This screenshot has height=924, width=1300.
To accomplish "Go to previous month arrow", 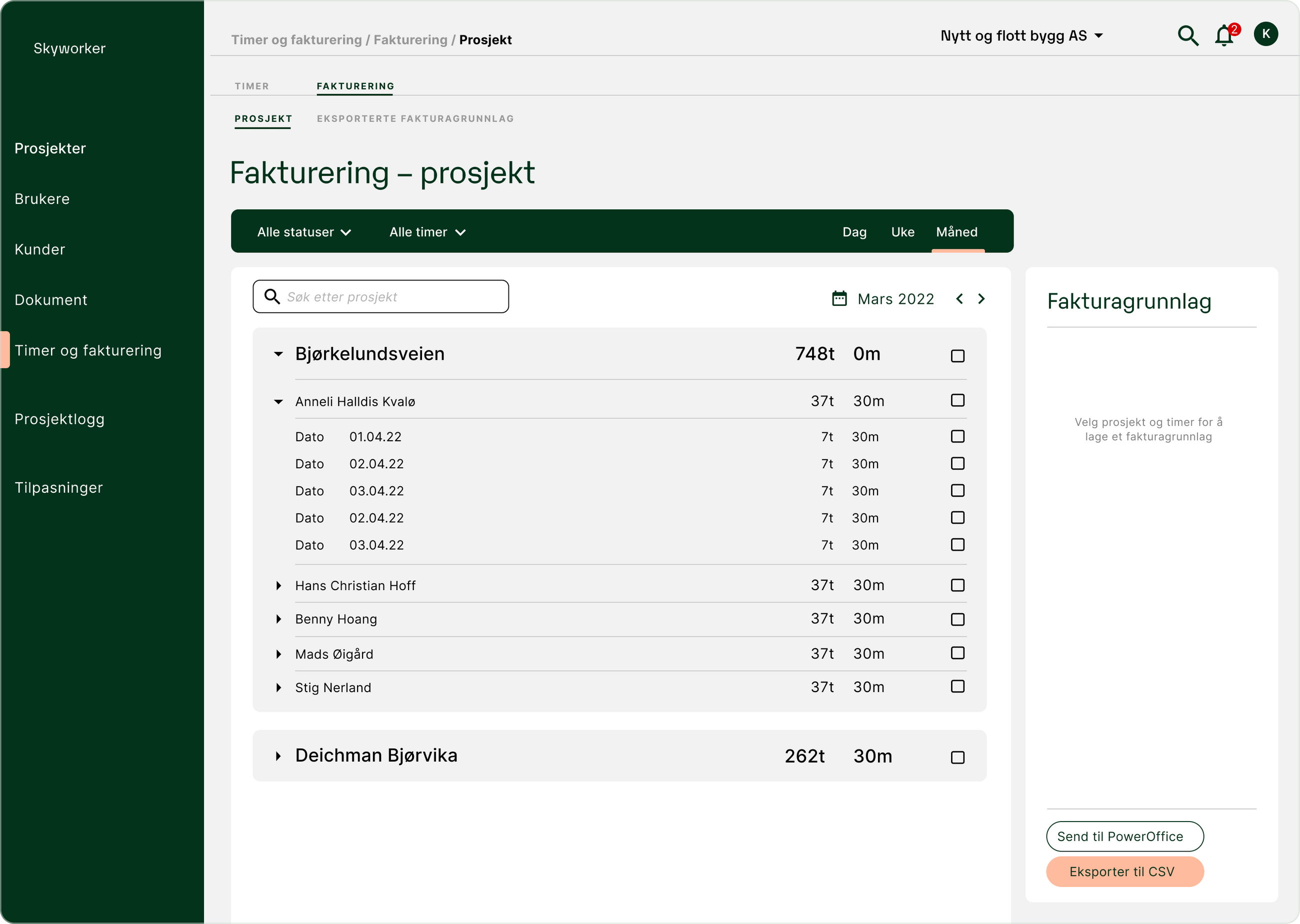I will (959, 299).
